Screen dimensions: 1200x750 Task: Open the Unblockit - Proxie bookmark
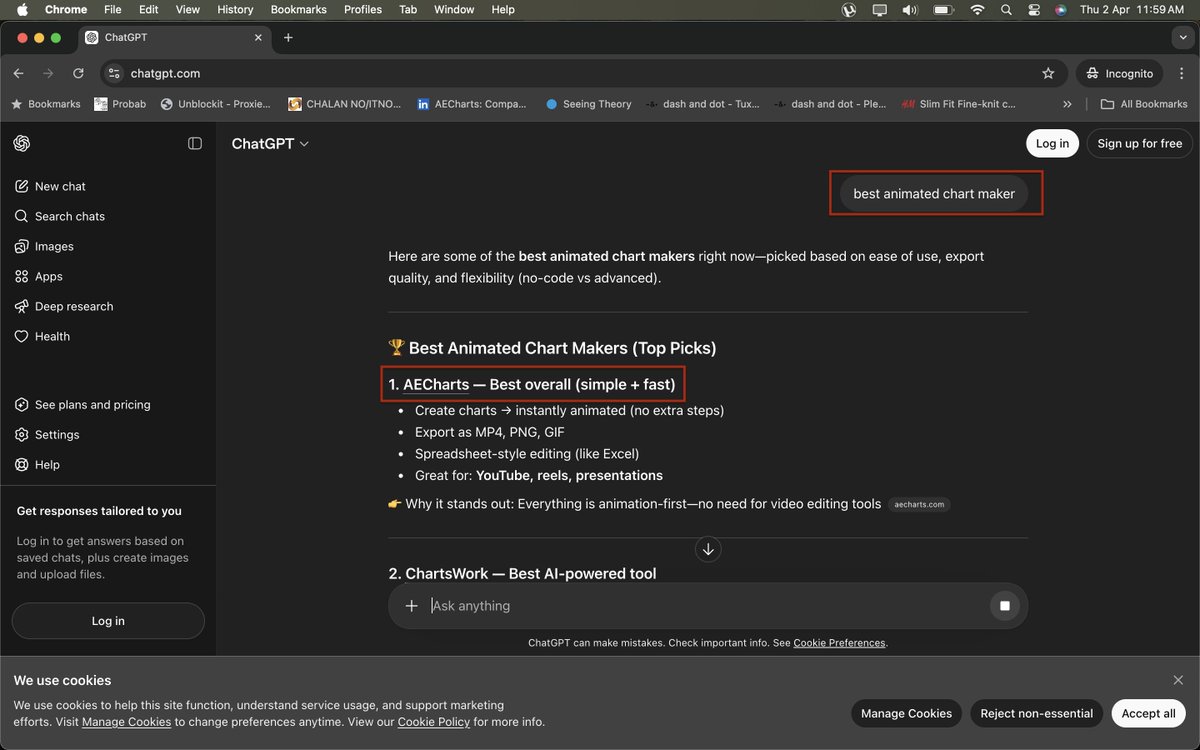click(218, 104)
